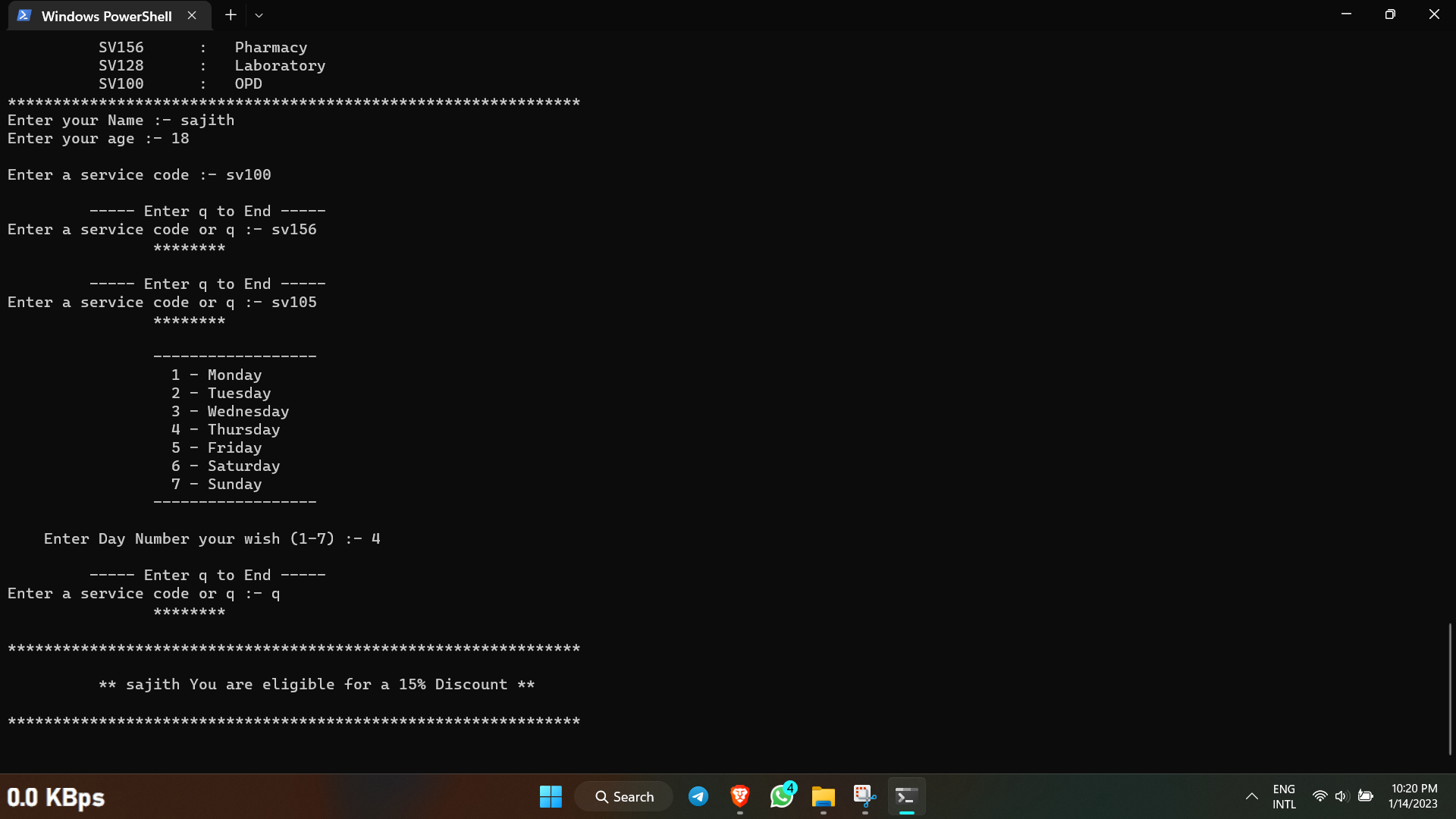Switch keyboard layout via ENG INTL indicator
Screen dimensions: 1456x819
point(1283,796)
